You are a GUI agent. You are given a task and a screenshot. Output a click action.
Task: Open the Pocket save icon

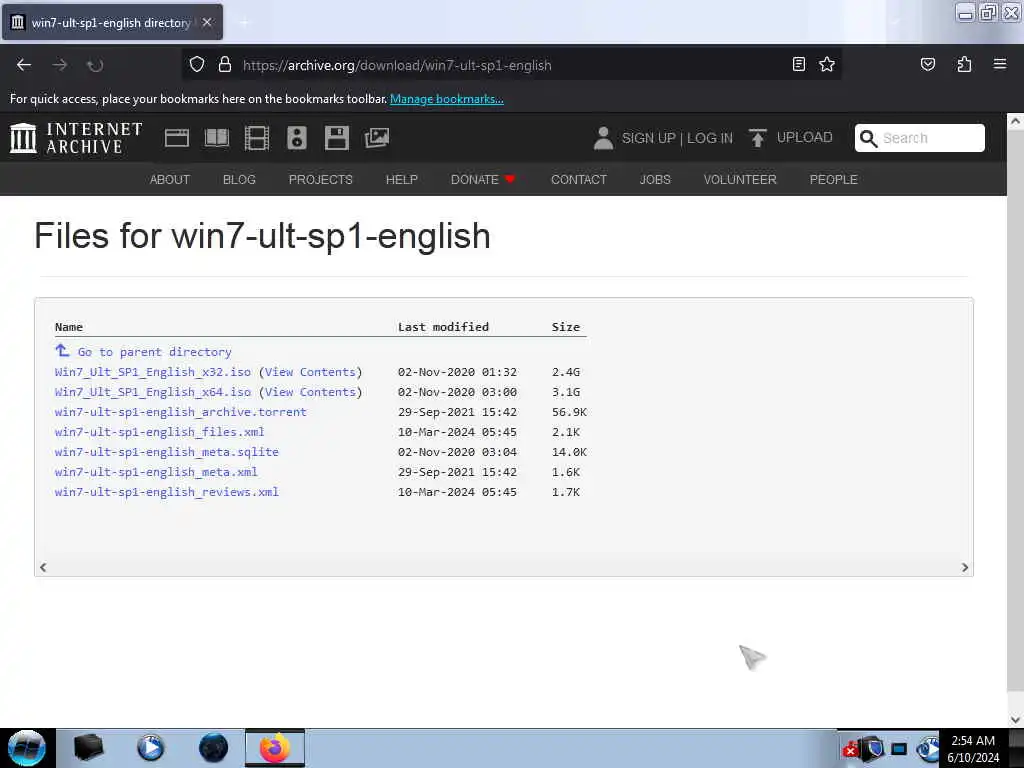928,64
